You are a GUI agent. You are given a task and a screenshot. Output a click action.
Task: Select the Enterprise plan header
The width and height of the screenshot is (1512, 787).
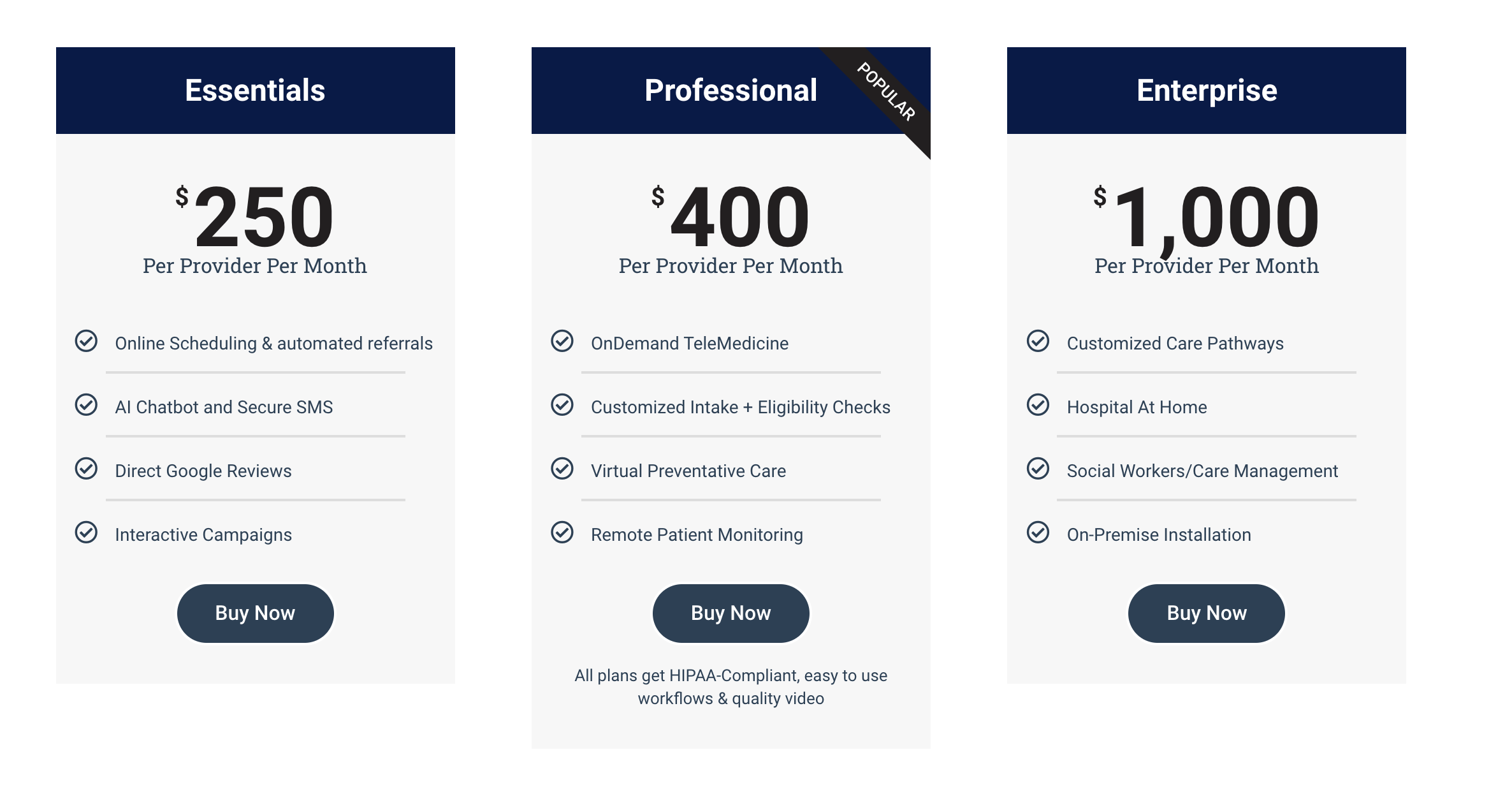click(1206, 91)
